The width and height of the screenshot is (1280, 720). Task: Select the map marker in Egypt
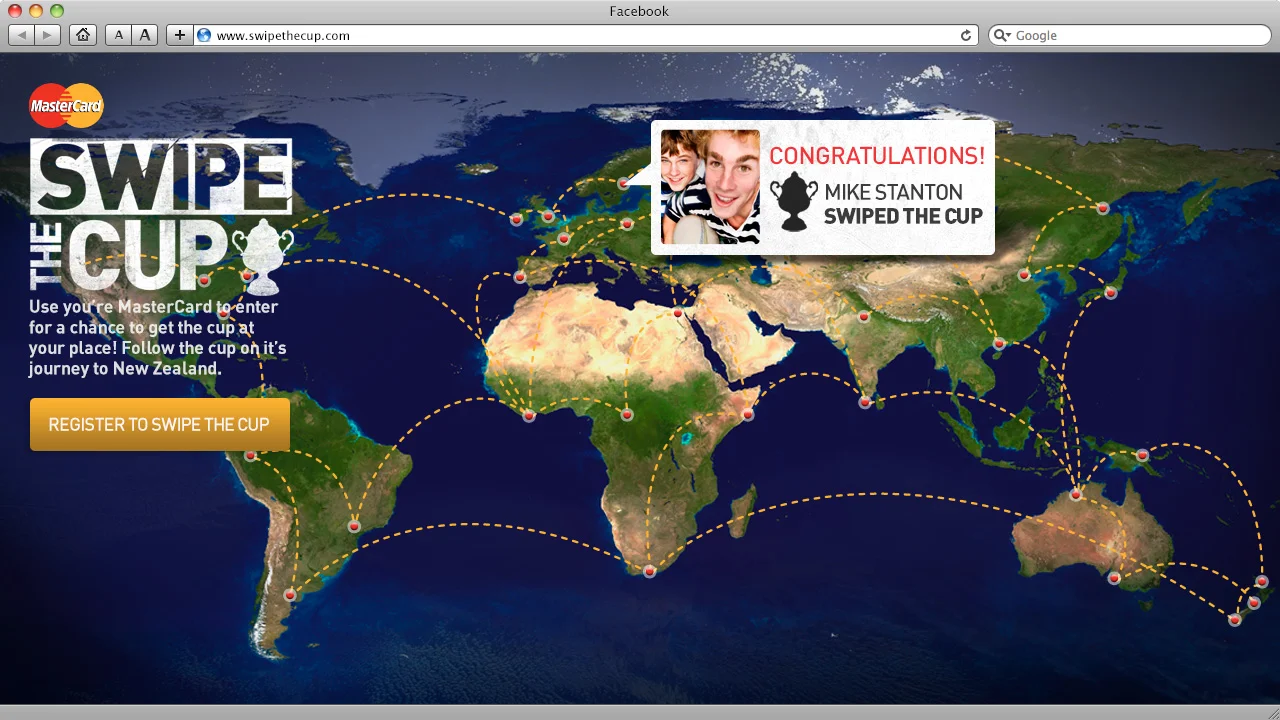[677, 313]
